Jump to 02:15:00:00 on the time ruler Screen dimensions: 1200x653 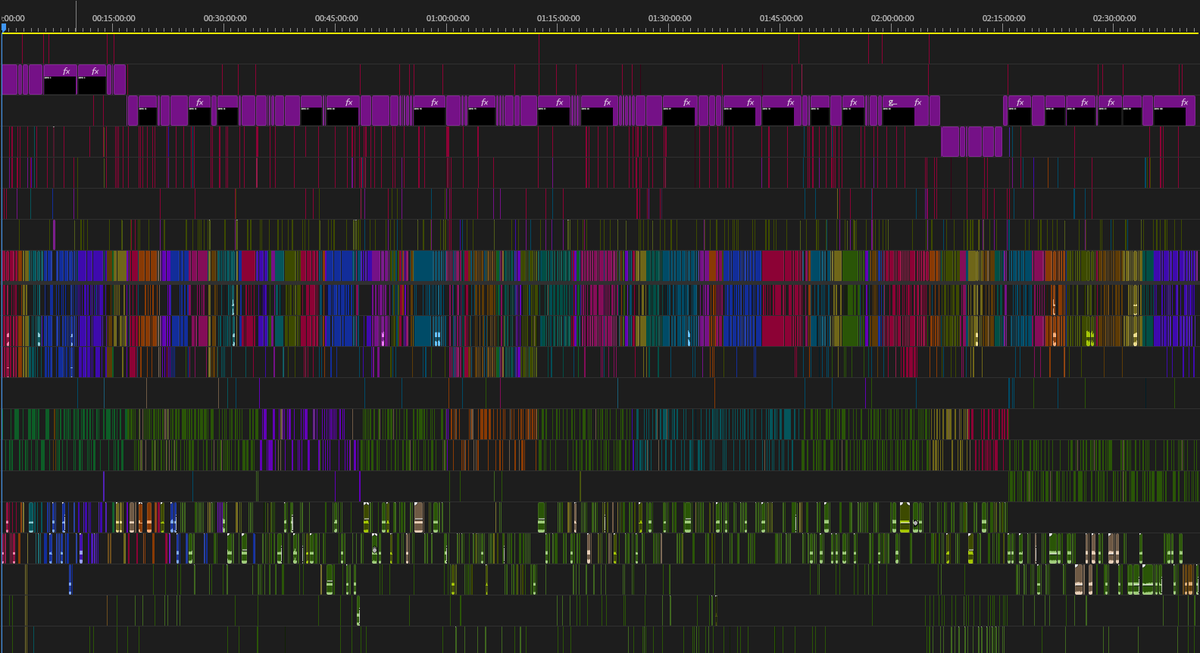coord(1003,18)
